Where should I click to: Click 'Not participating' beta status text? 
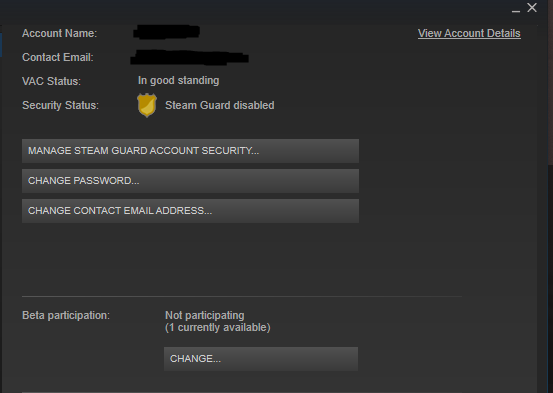pos(205,315)
